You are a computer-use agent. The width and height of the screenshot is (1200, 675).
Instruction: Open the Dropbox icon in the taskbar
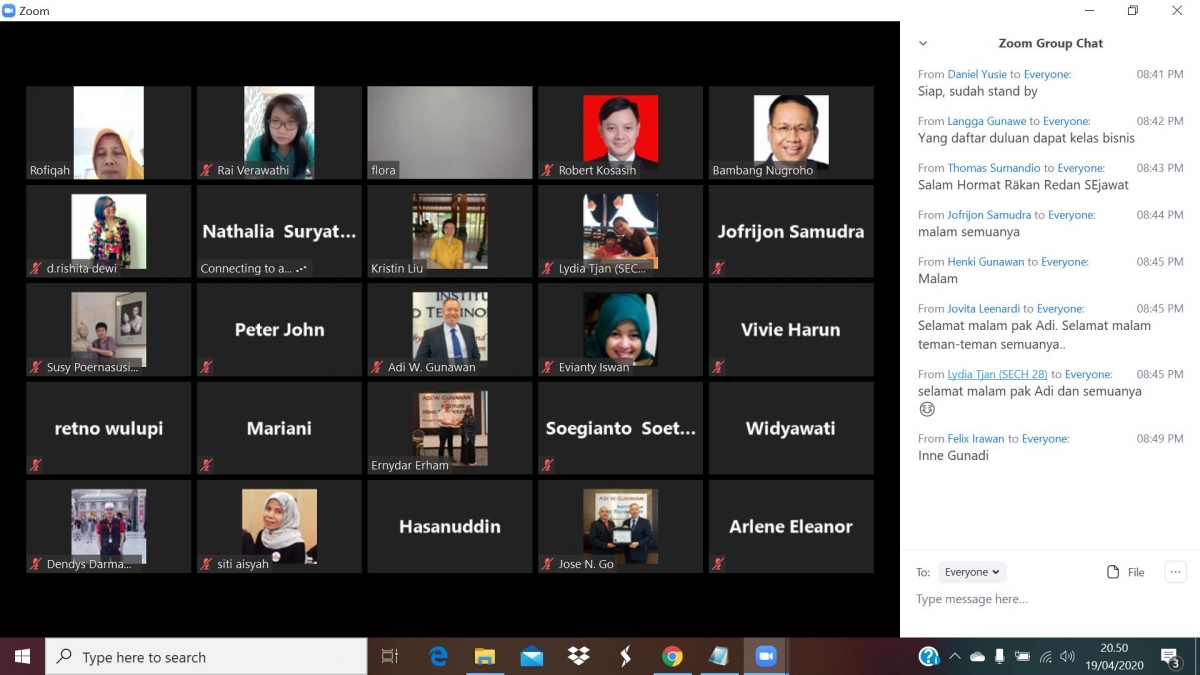[578, 656]
